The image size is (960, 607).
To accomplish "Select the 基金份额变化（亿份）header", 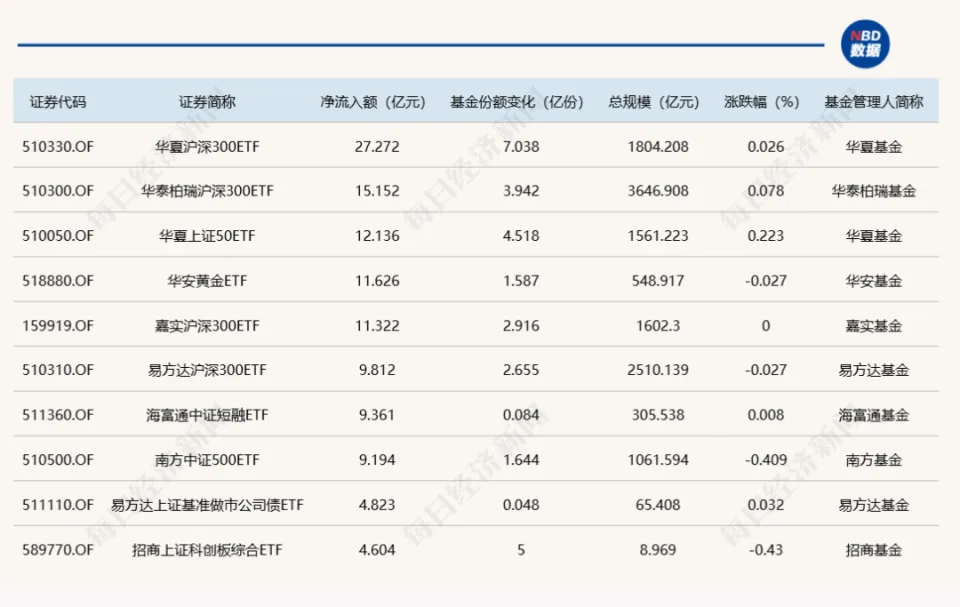I will pyautogui.click(x=517, y=102).
